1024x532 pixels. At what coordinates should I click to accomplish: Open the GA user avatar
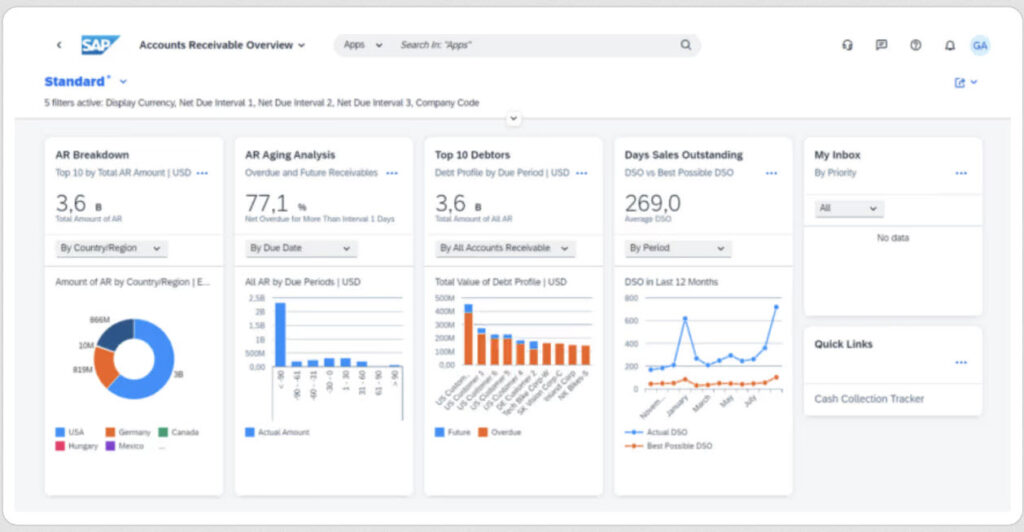[x=980, y=45]
